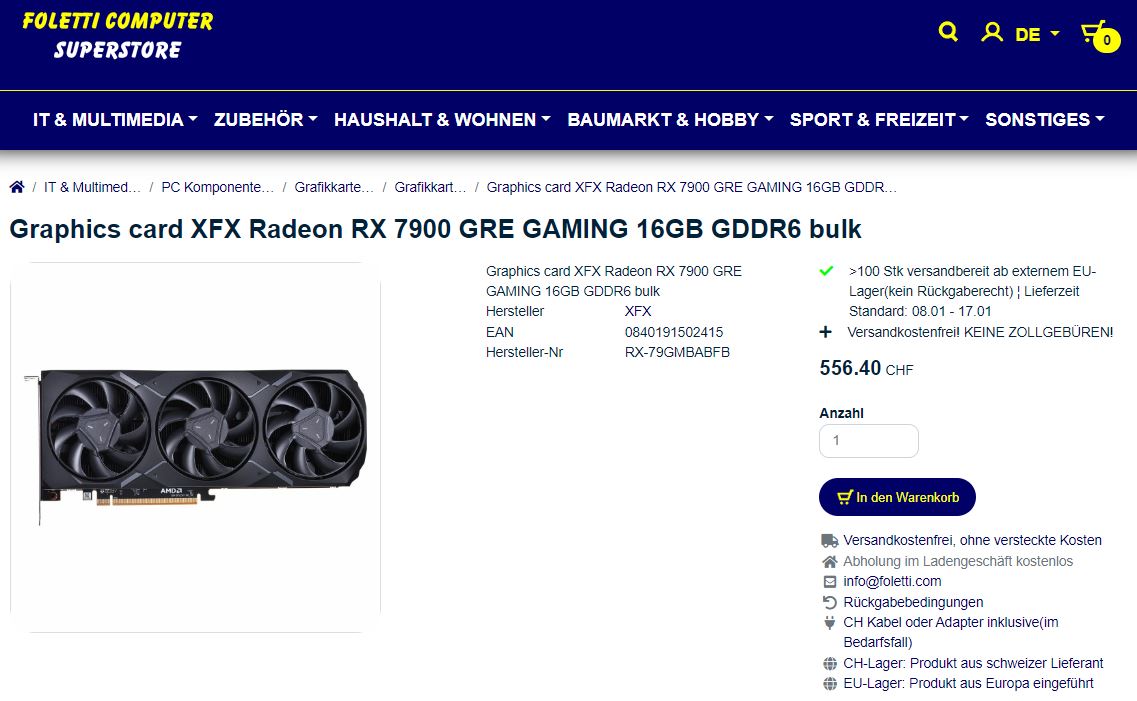Screen dimensions: 1137x701
Task: Expand the ZUBEHÖR menu
Action: [x=265, y=120]
